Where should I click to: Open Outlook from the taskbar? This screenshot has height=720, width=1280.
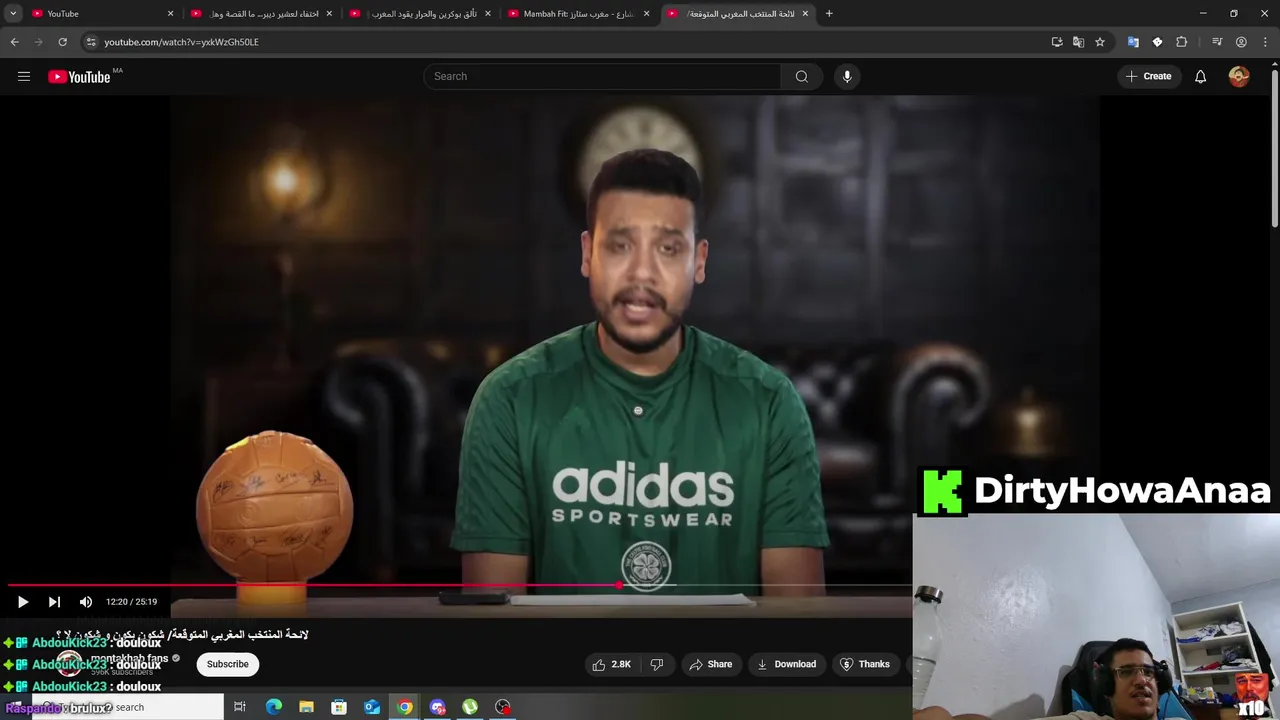click(372, 707)
